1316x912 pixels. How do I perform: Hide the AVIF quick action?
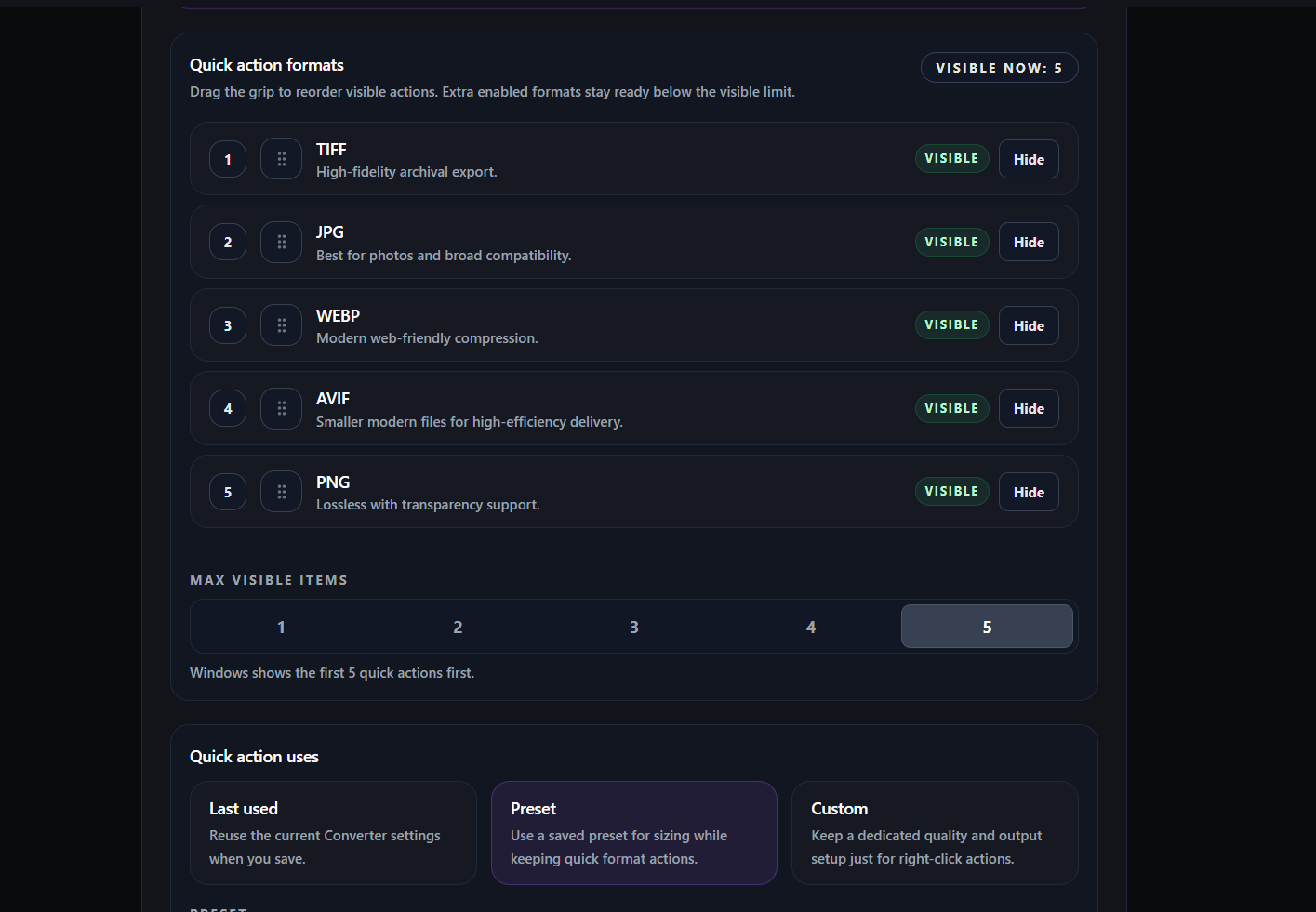(1029, 408)
